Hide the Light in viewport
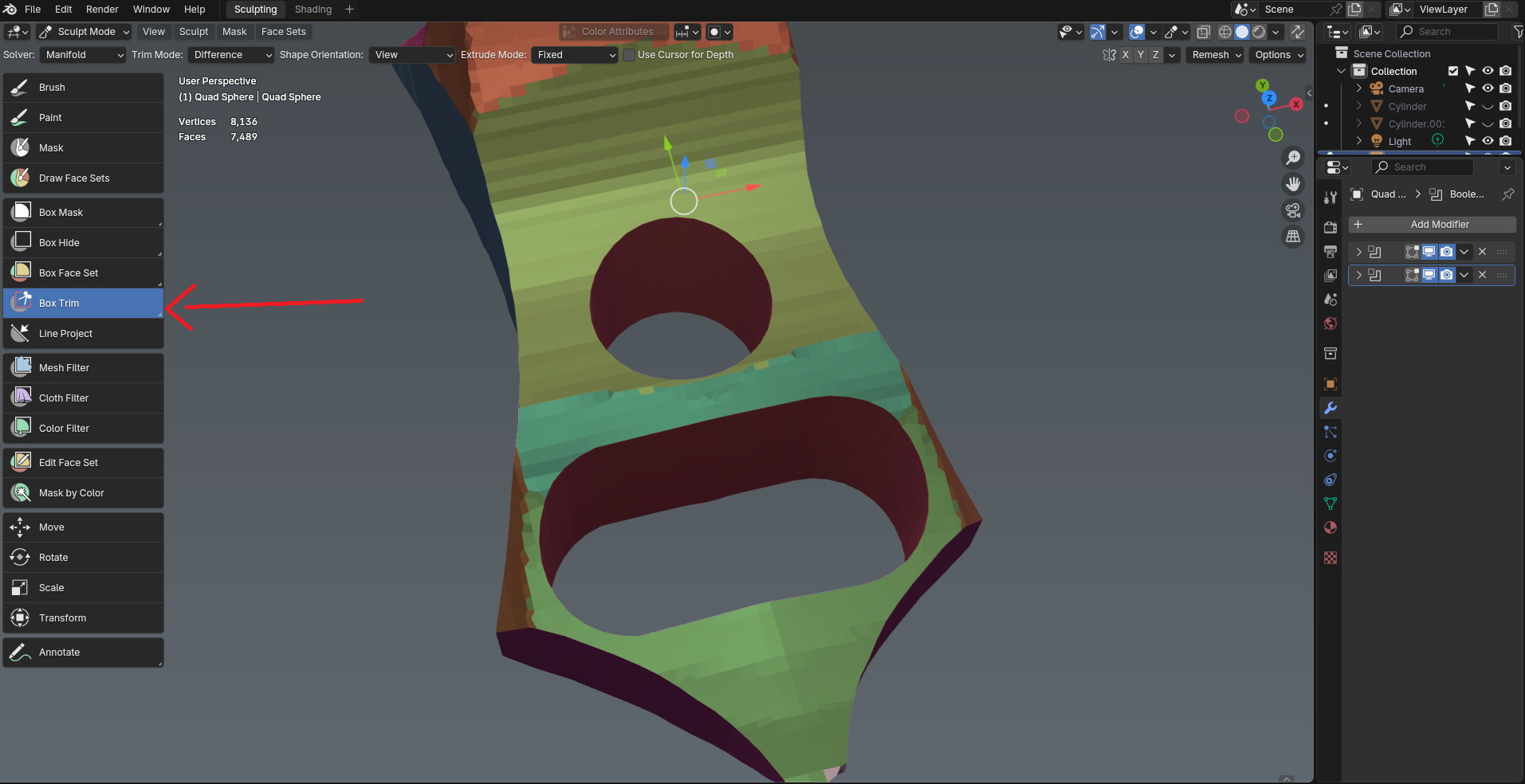The width and height of the screenshot is (1525, 784). [x=1488, y=141]
